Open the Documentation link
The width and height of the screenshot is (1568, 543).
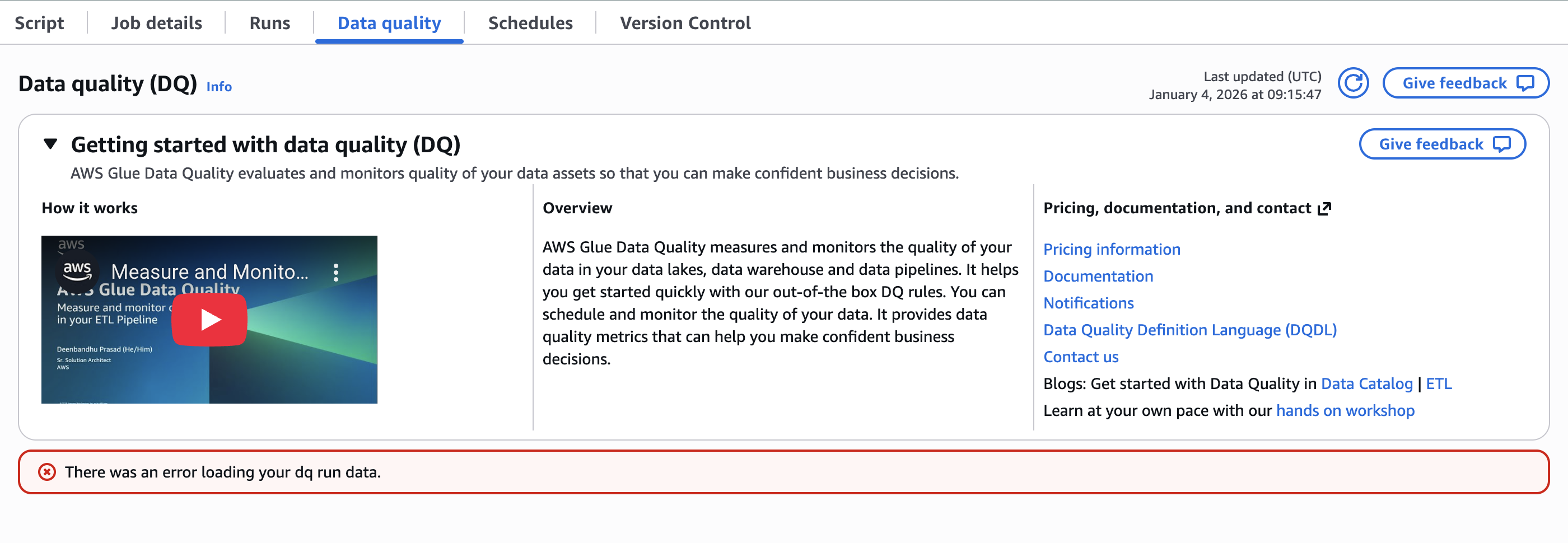(x=1098, y=277)
